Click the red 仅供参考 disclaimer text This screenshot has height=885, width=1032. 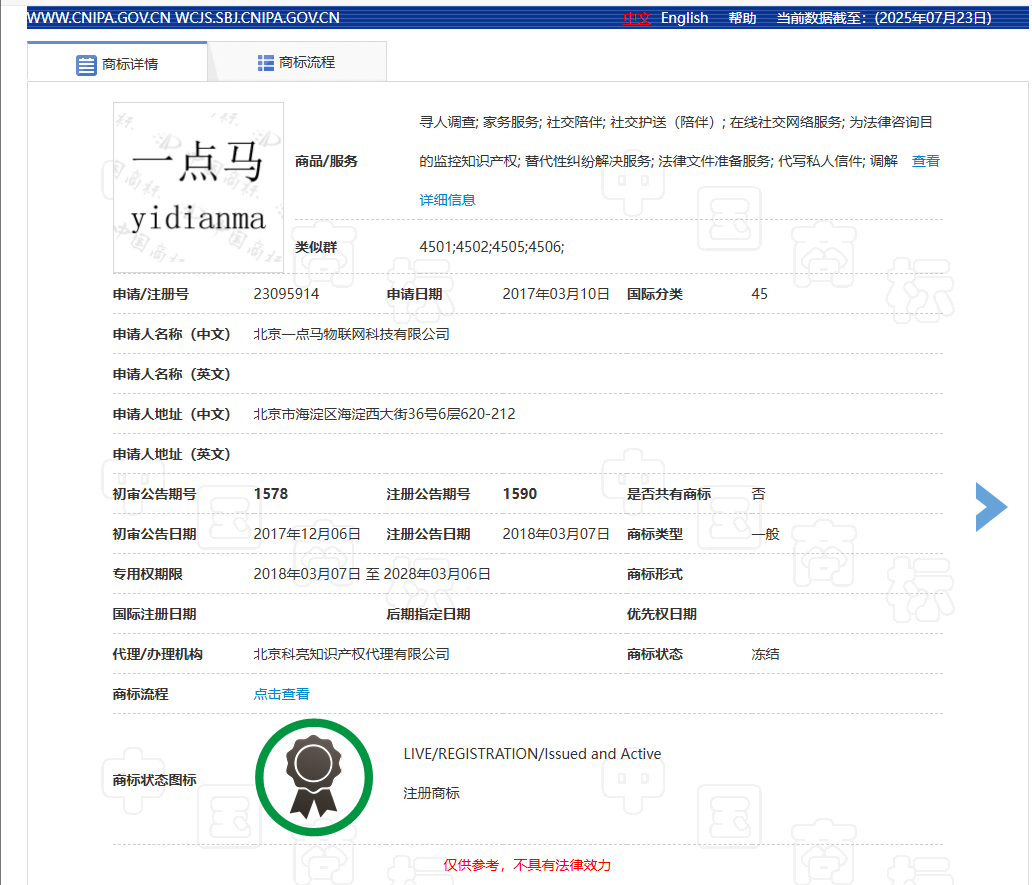527,865
